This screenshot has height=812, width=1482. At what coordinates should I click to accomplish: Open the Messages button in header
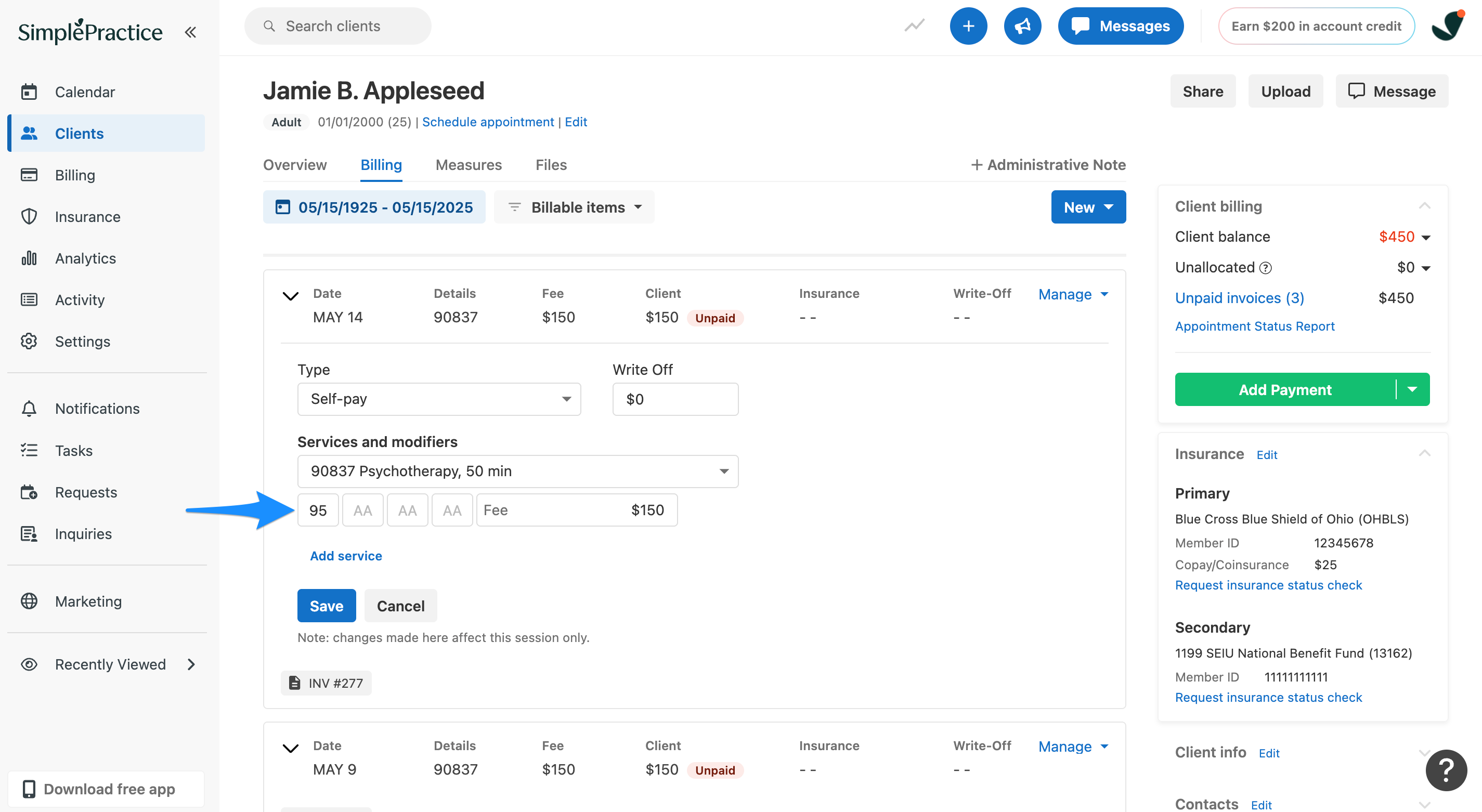1121,26
